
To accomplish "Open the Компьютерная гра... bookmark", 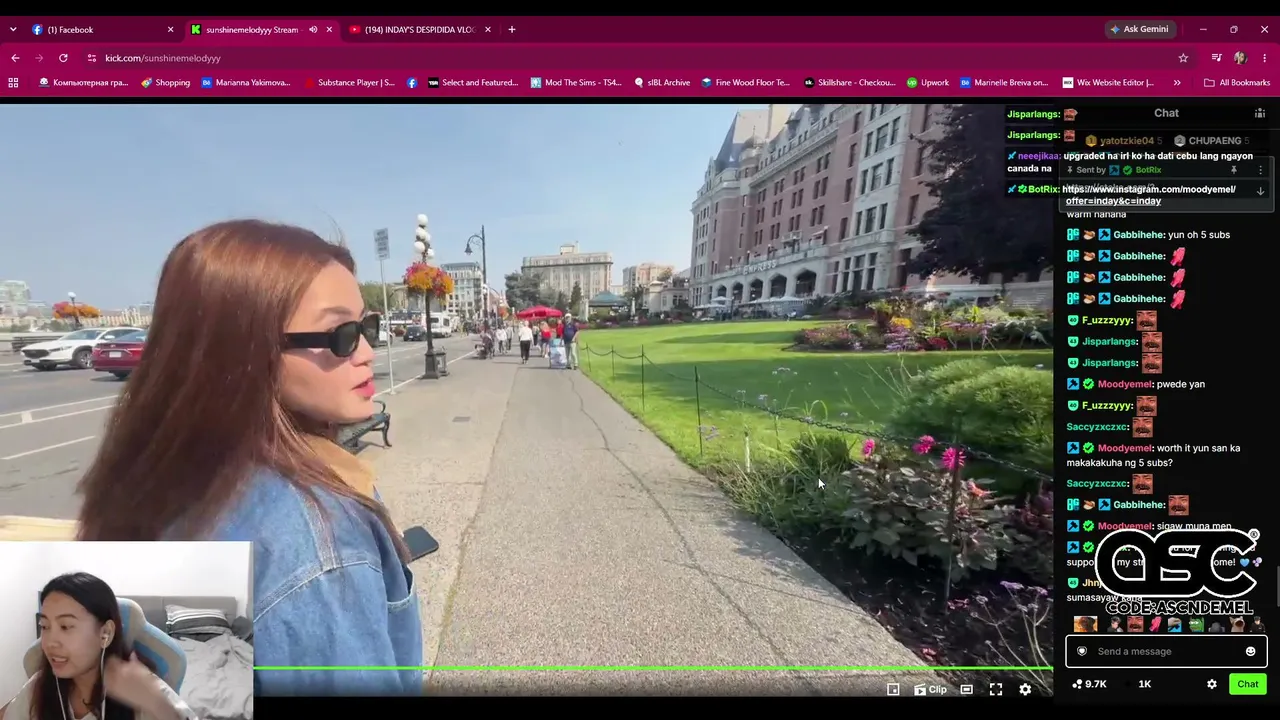I will coord(83,82).
